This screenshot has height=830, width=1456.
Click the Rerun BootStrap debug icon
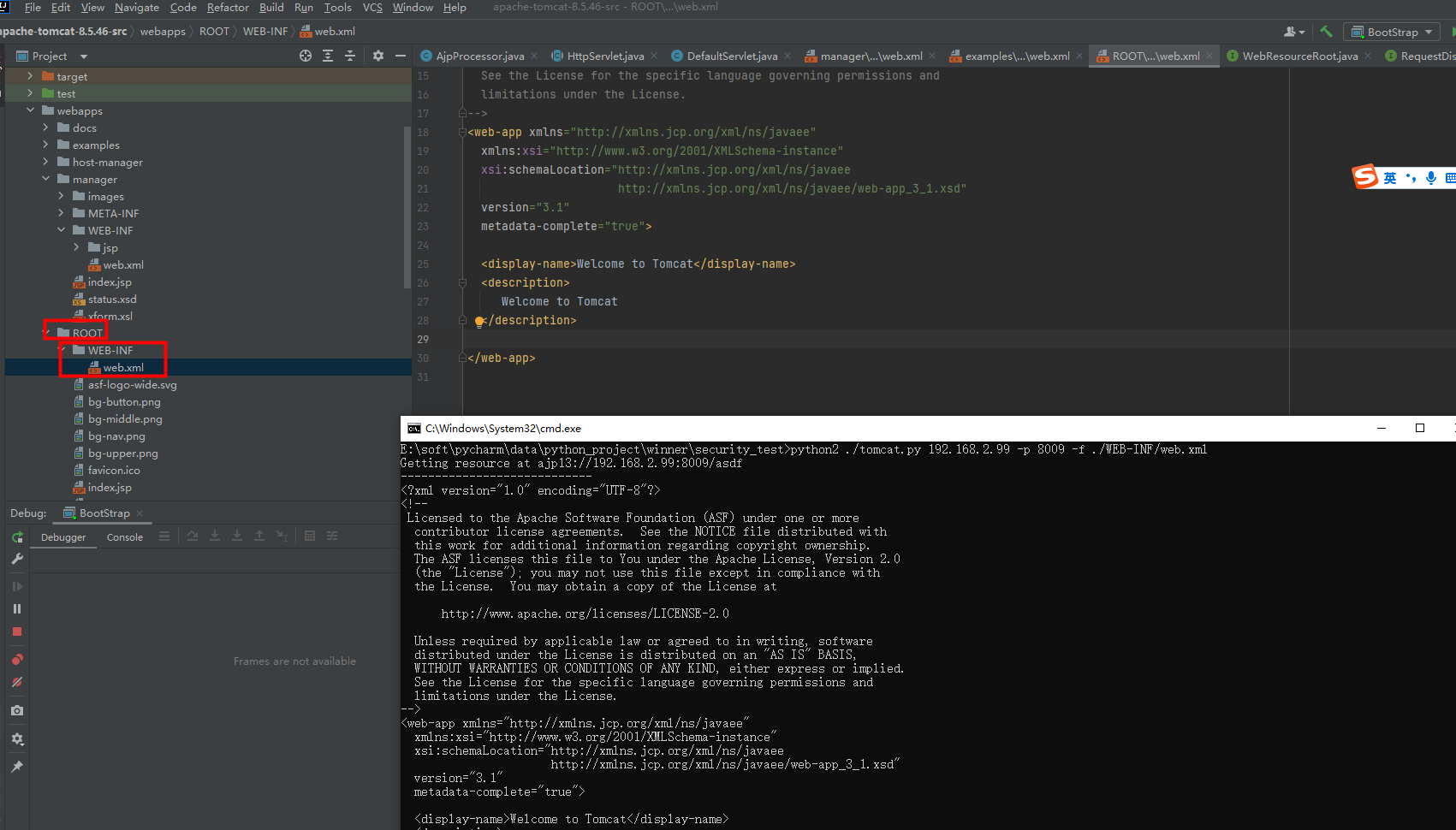coord(17,537)
